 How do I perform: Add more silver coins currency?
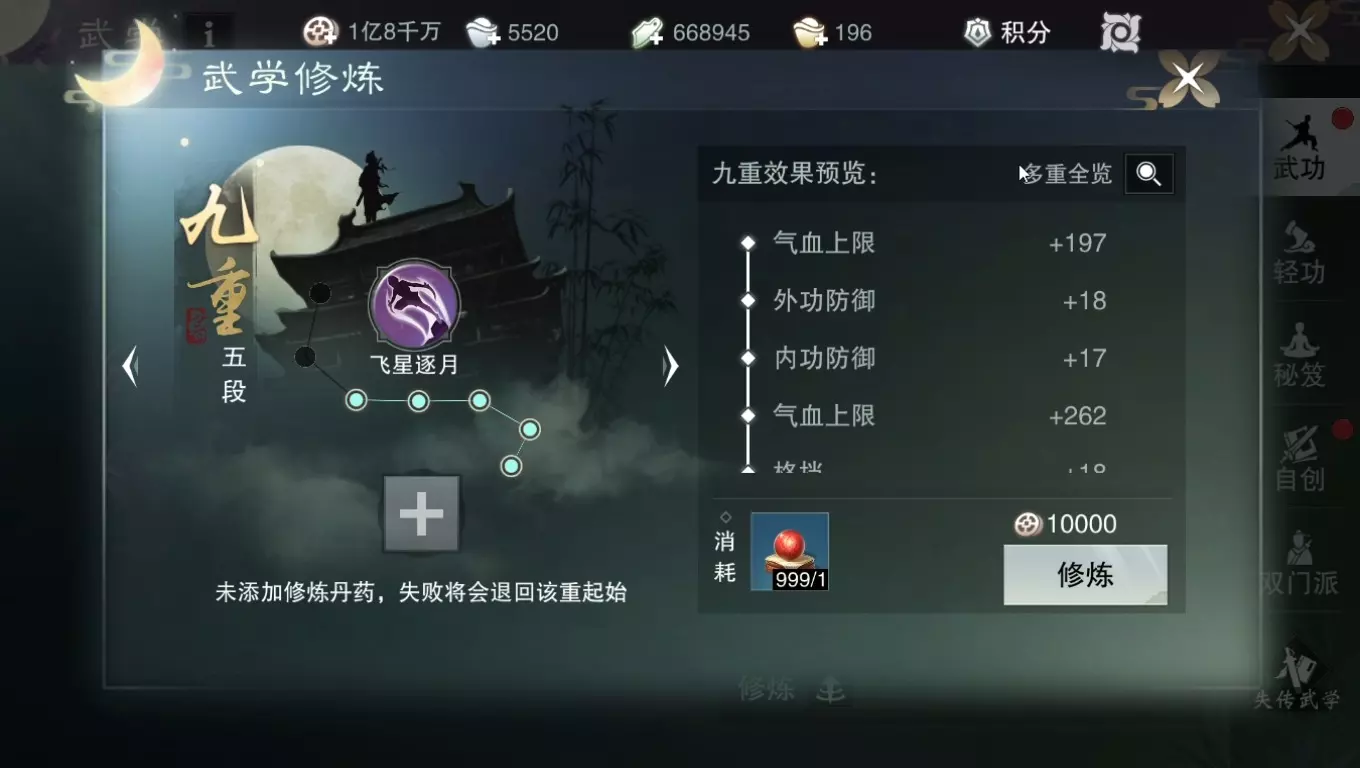(320, 32)
